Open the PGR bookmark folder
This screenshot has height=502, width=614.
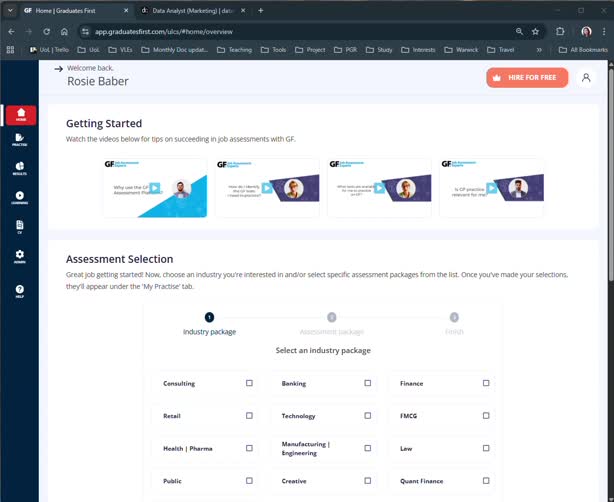tap(346, 50)
